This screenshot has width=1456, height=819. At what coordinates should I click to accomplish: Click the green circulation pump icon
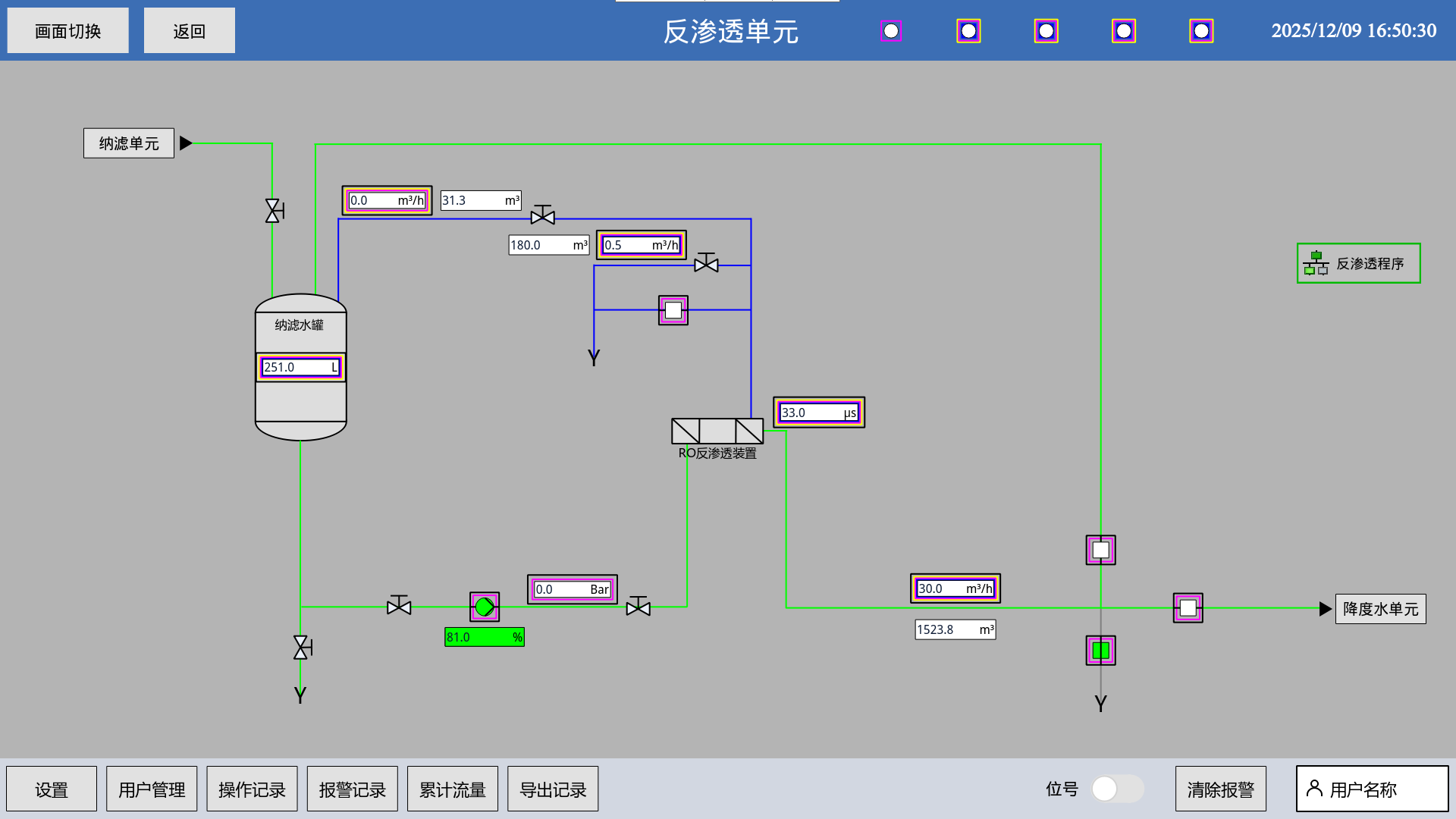tap(485, 607)
